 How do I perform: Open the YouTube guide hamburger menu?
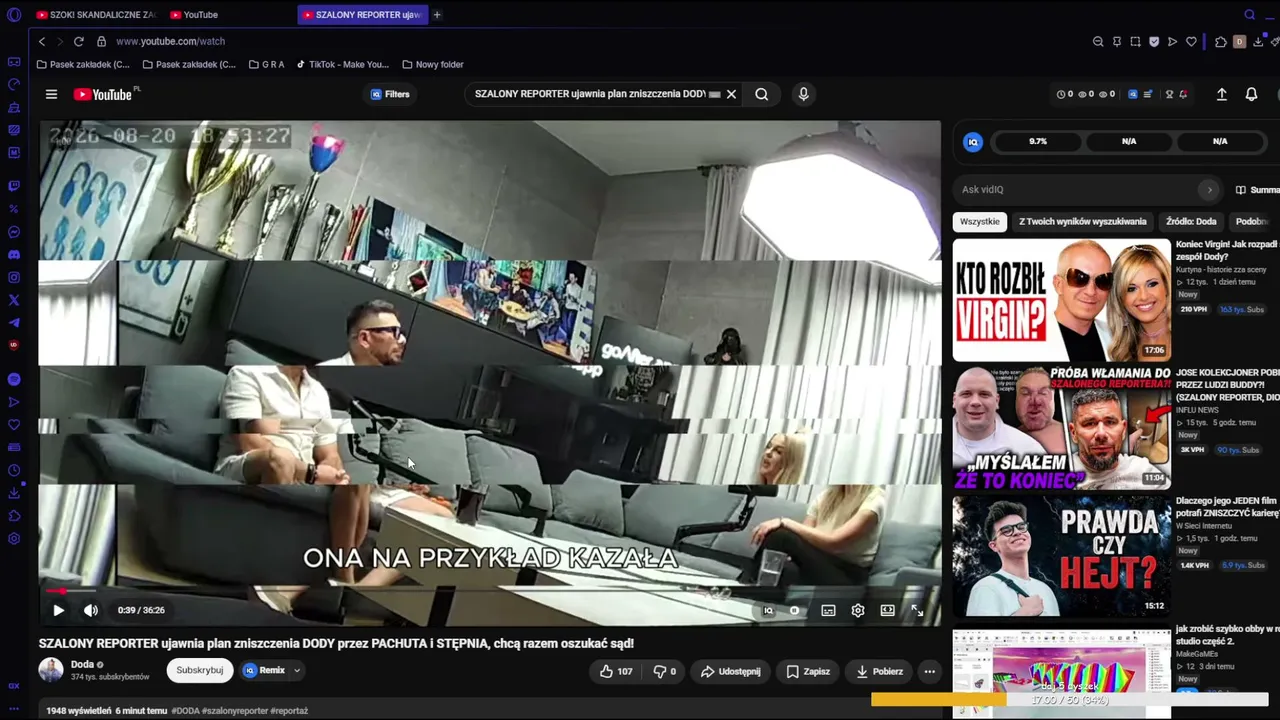51,94
